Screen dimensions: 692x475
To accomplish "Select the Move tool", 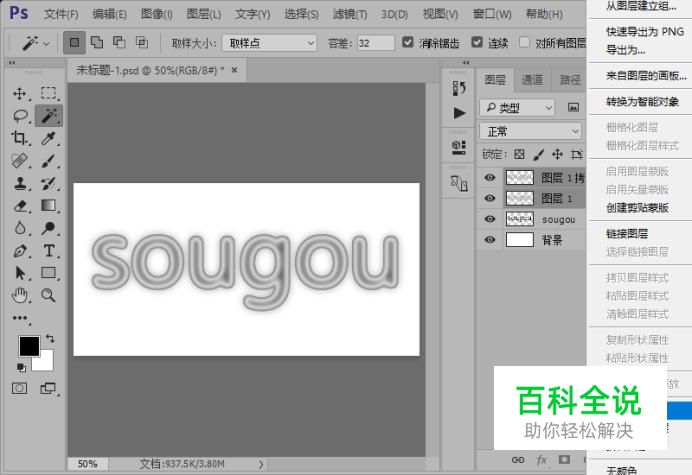I will coord(19,94).
